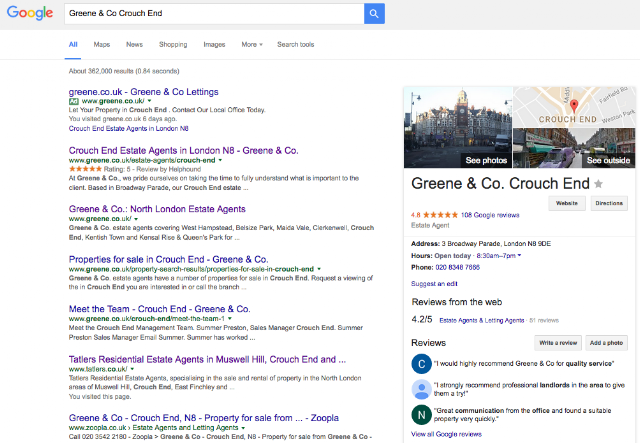
Task: Open Estate Agents & Letting Agents reviews link
Action: (482, 321)
